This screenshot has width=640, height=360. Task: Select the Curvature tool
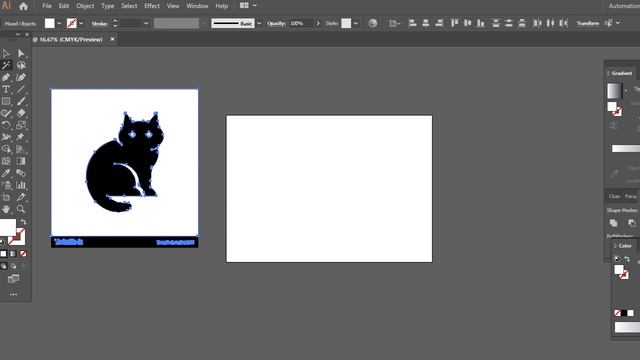point(21,77)
